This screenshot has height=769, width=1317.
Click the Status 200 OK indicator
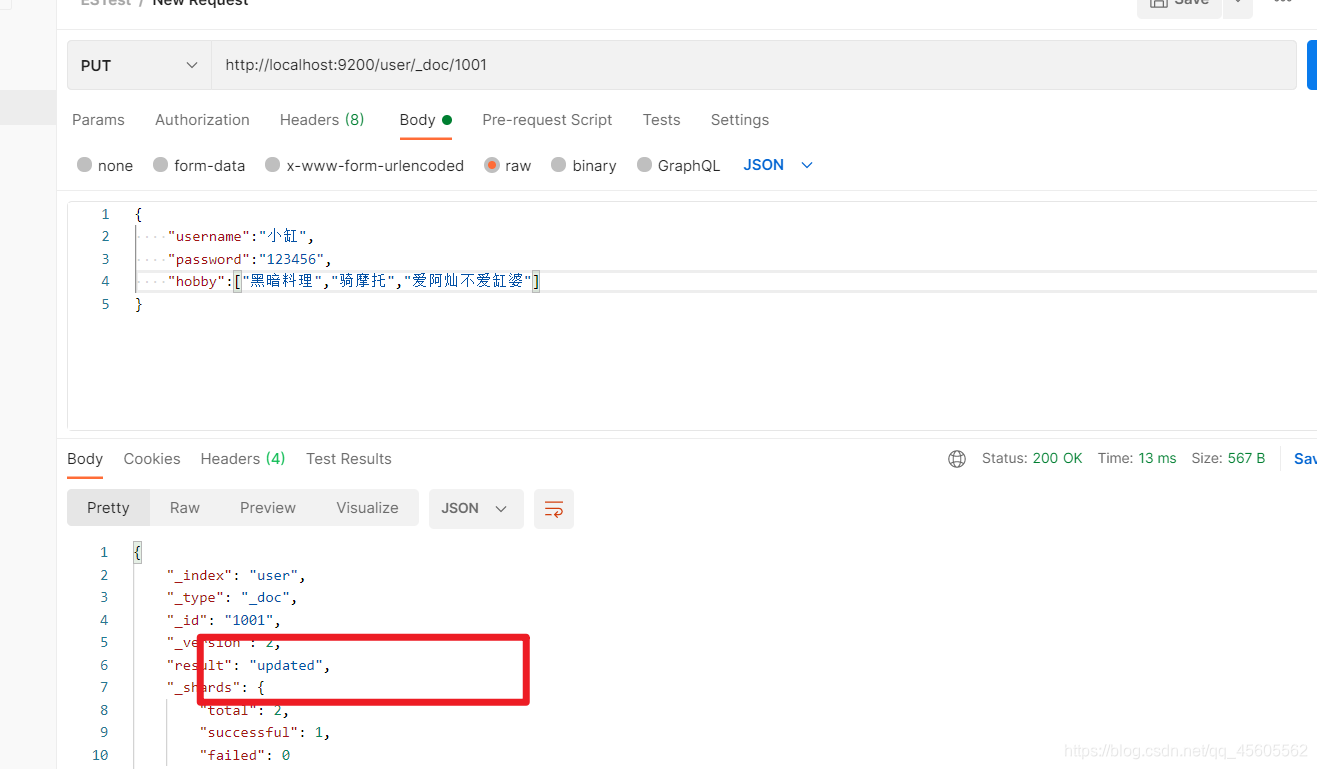[1032, 458]
